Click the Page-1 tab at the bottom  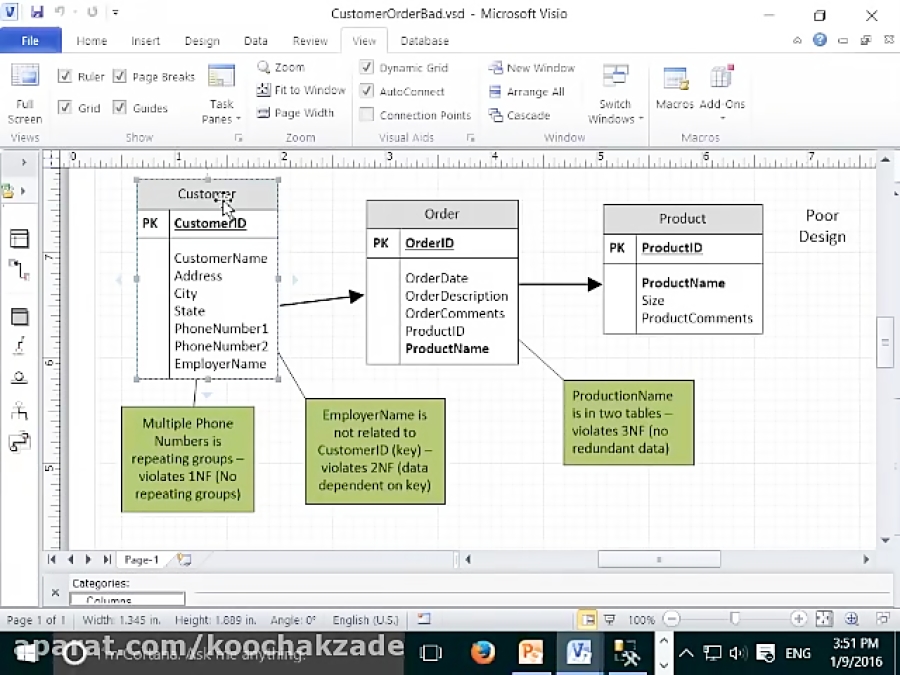tap(140, 560)
